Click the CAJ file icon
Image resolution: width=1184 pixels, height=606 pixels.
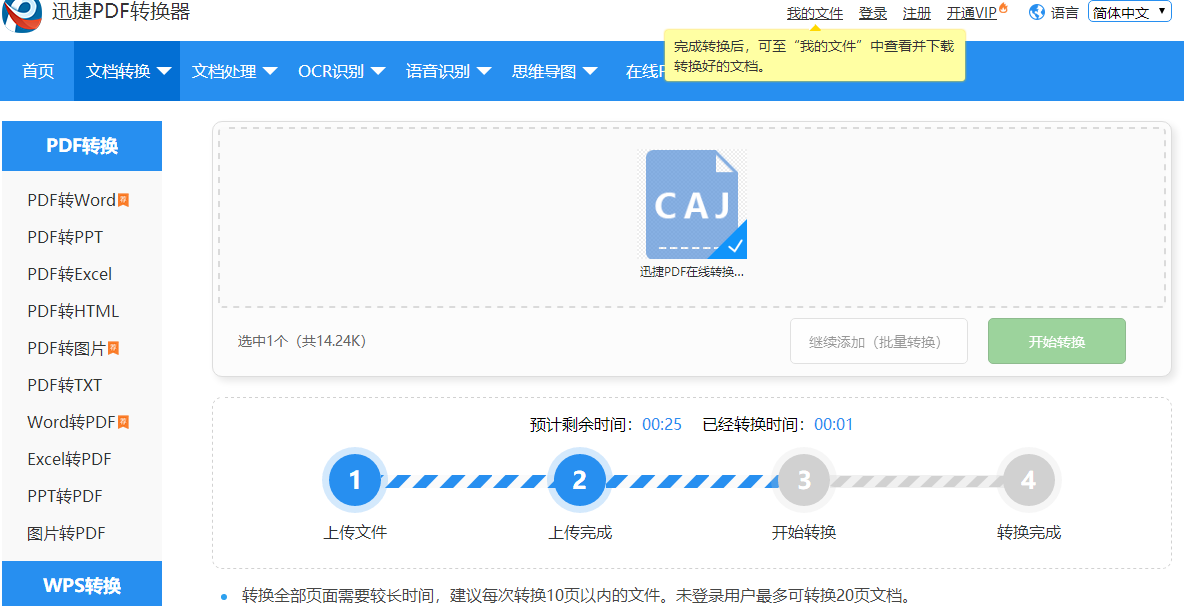[694, 203]
